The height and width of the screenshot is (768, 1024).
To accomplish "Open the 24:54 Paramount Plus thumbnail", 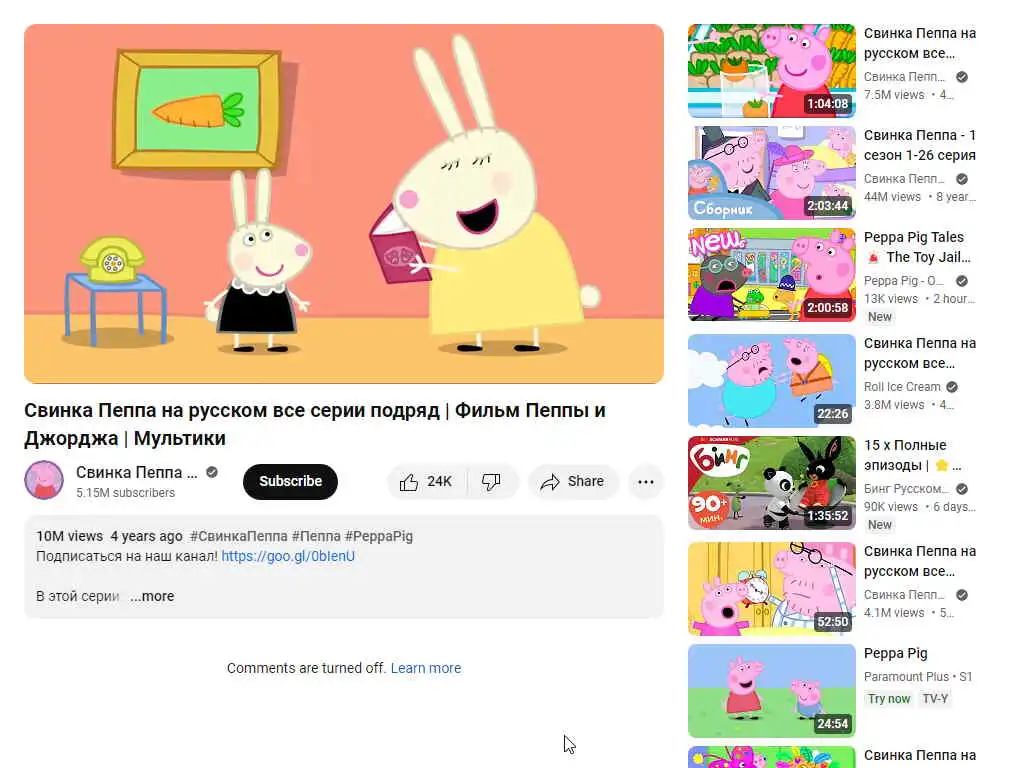I will pos(771,691).
